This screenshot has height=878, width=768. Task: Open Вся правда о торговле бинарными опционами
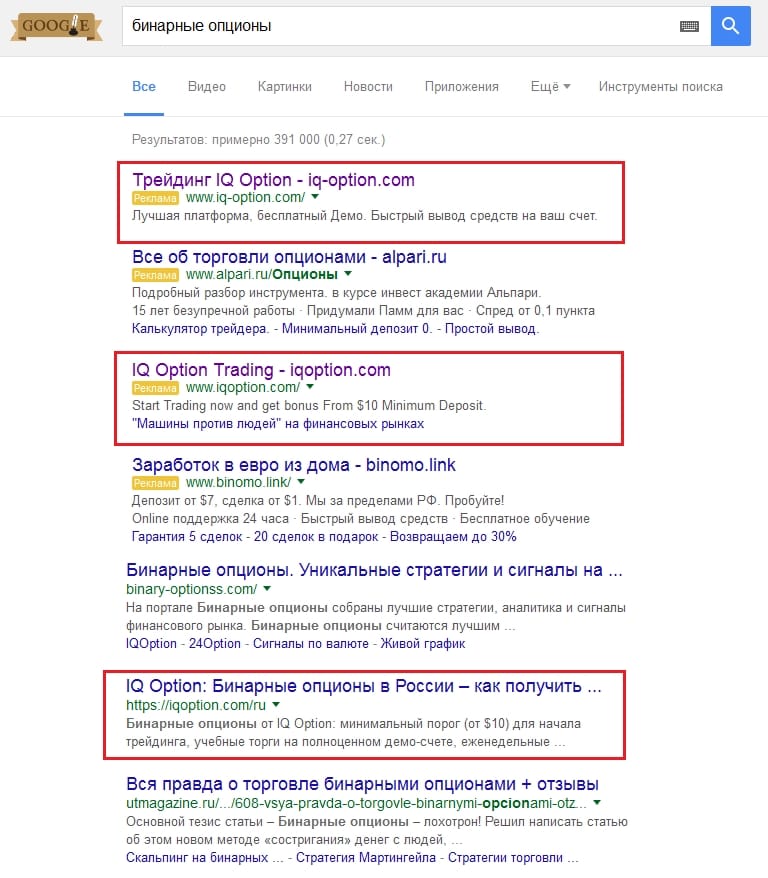click(362, 784)
